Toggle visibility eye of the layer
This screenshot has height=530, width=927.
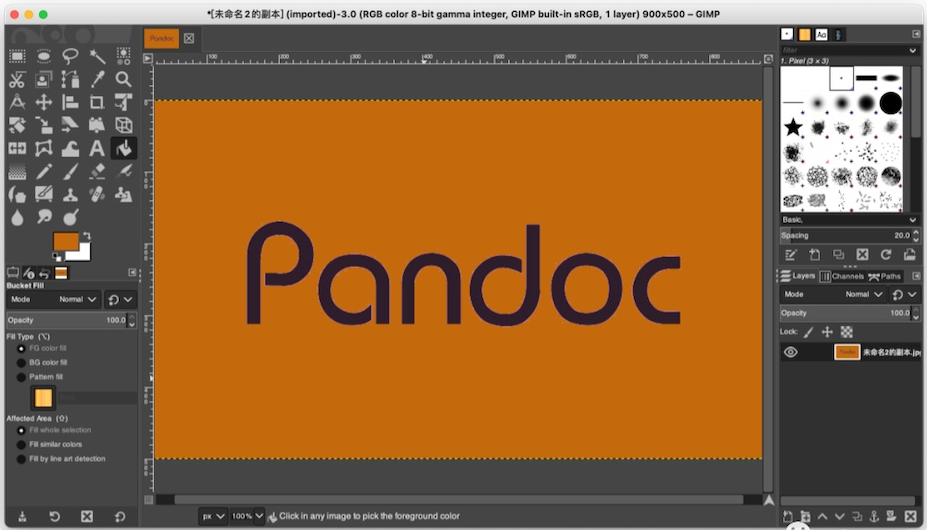[790, 352]
